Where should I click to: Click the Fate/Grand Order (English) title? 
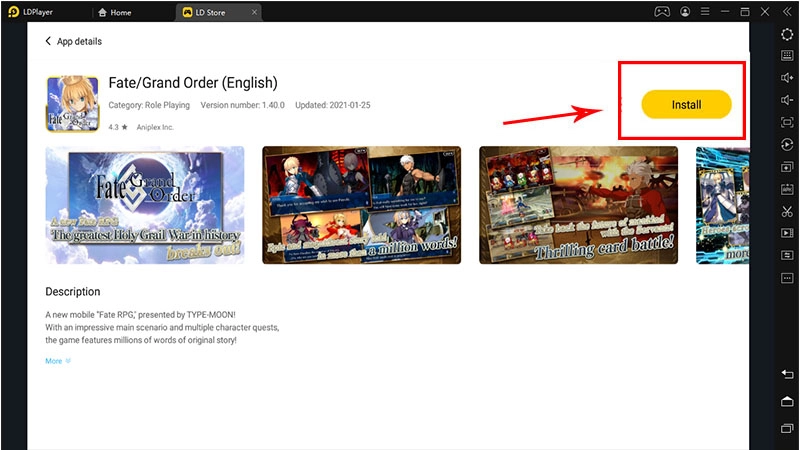pos(193,83)
